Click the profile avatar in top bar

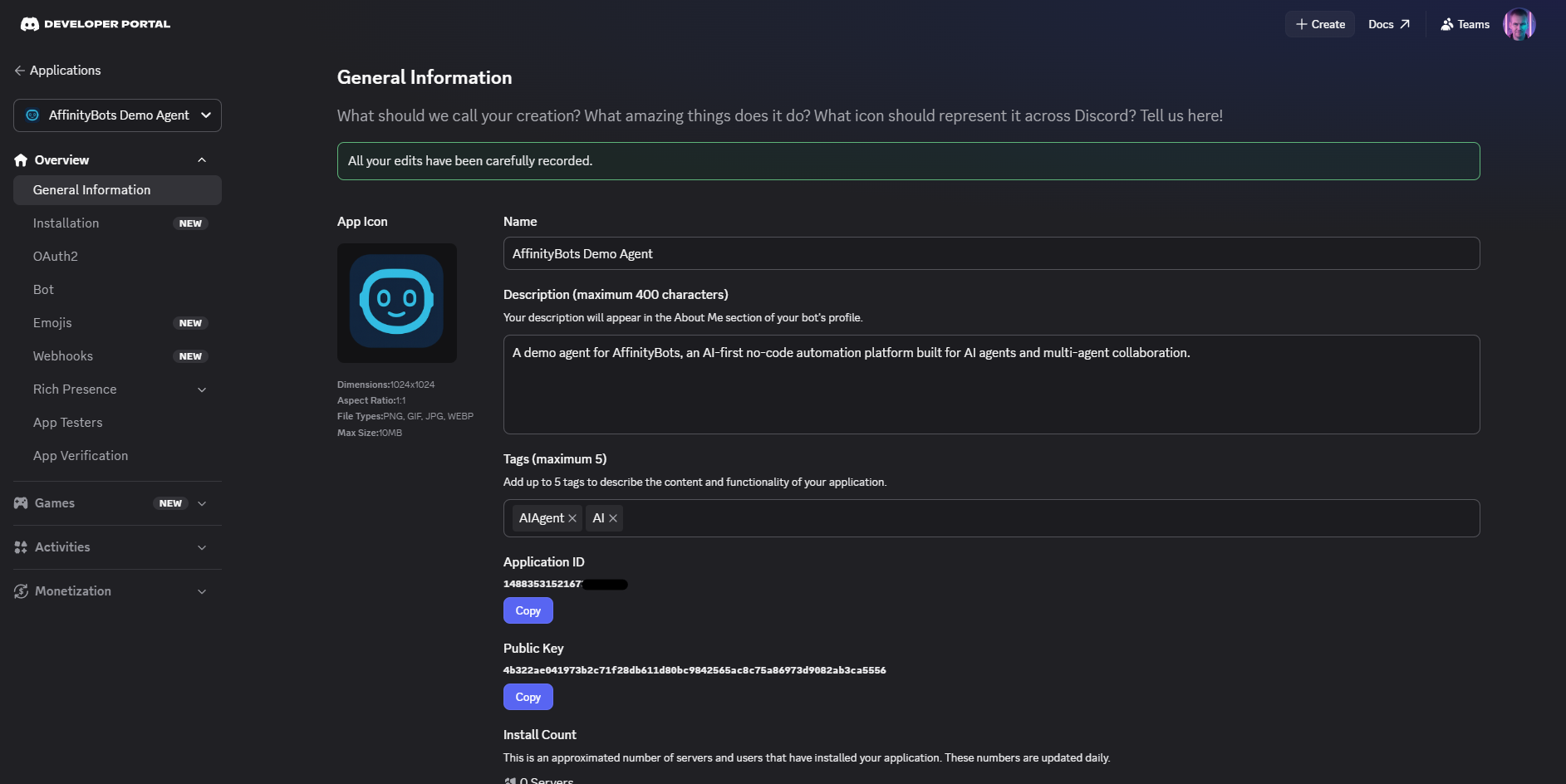[x=1519, y=24]
